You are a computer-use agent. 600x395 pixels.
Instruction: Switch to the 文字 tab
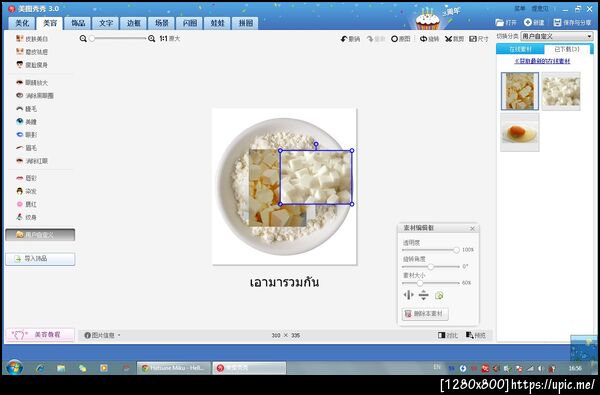(106, 23)
